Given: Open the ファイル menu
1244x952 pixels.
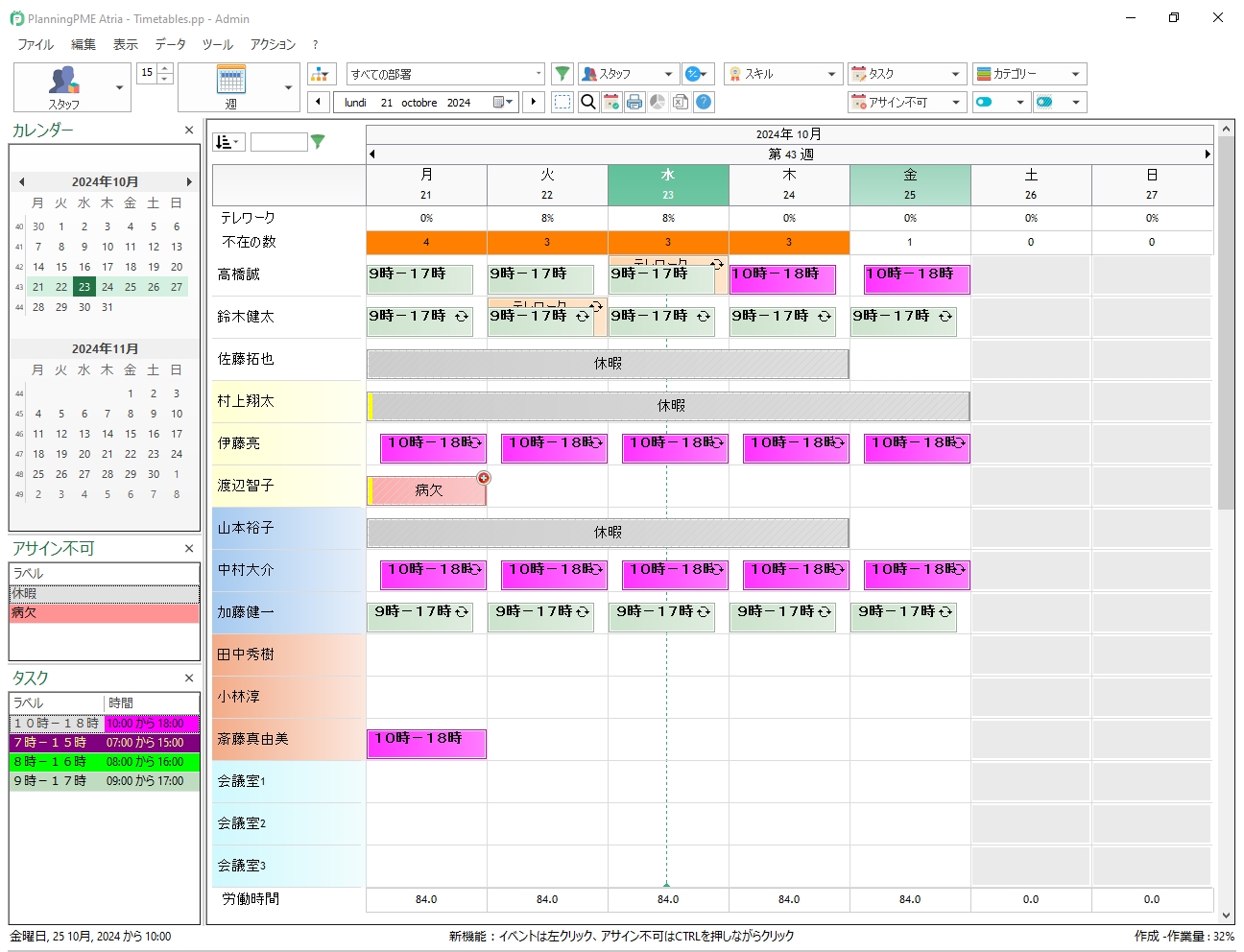Looking at the screenshot, I should [x=36, y=44].
